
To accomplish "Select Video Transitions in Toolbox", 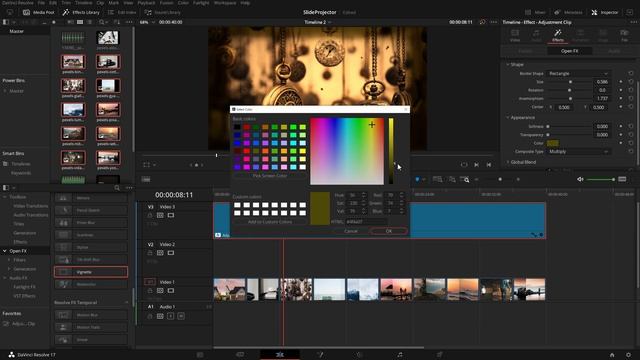I will (x=31, y=206).
